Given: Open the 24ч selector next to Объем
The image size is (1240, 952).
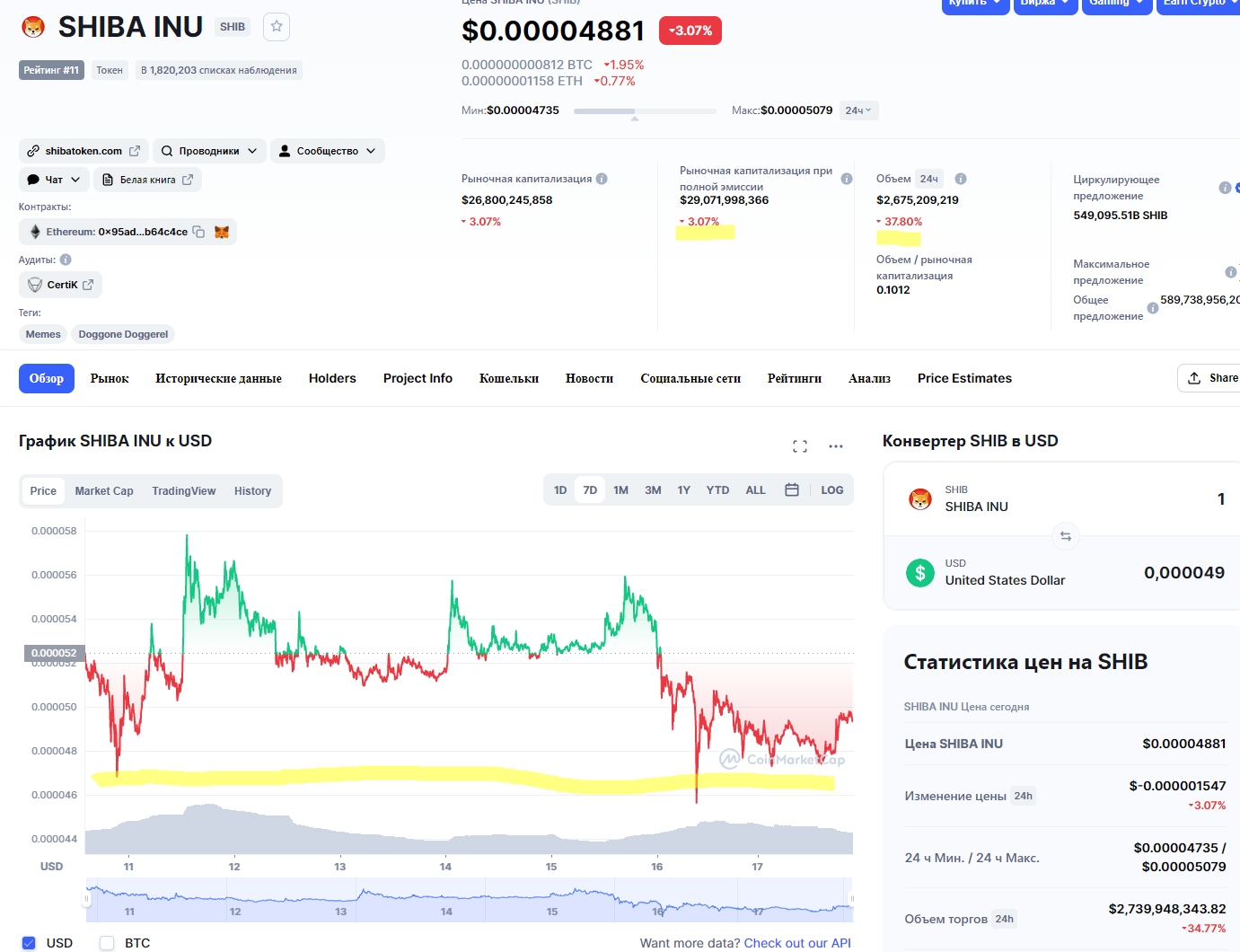Looking at the screenshot, I should (928, 179).
